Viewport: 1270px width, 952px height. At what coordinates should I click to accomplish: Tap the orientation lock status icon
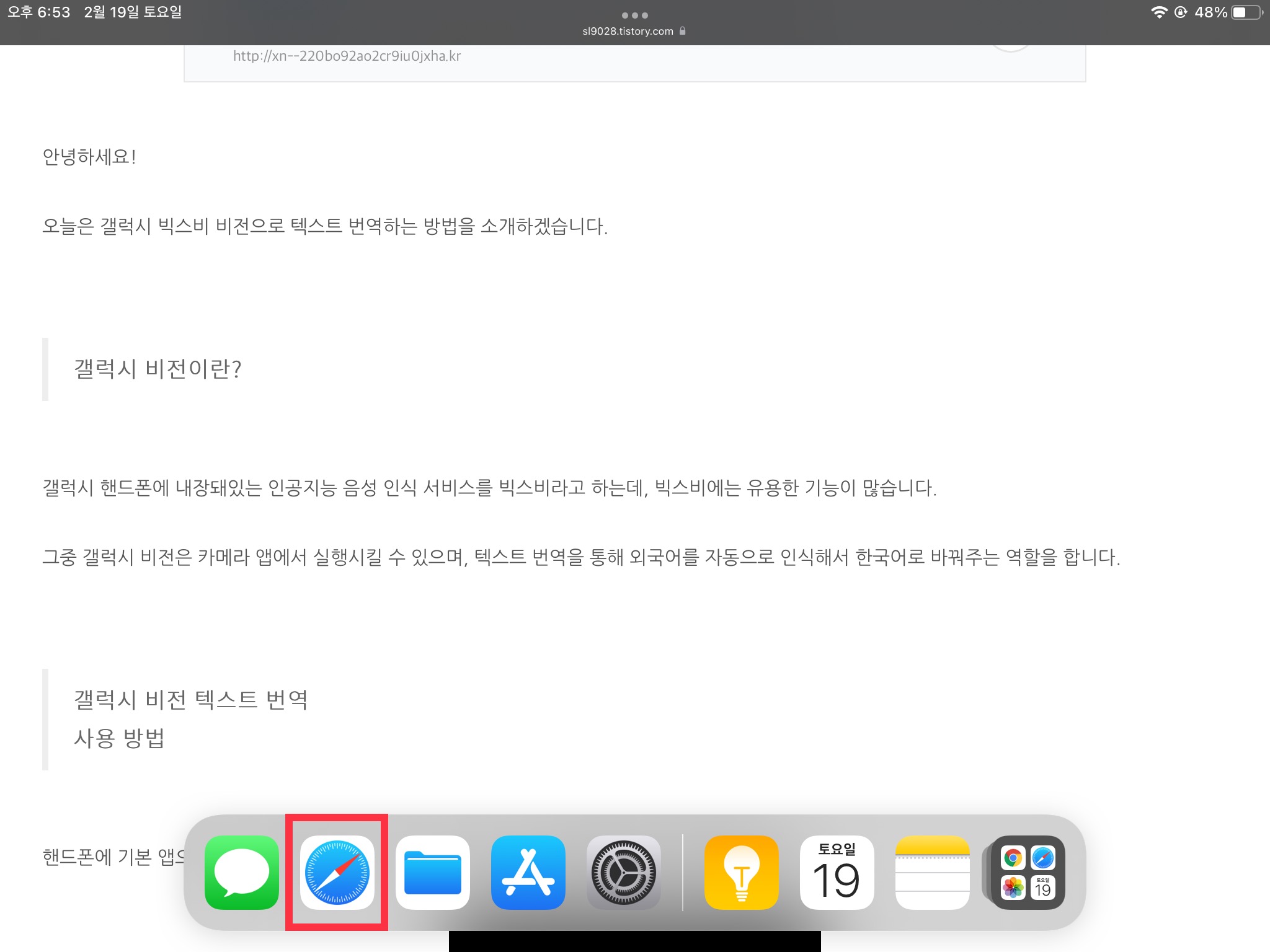coord(1181,12)
